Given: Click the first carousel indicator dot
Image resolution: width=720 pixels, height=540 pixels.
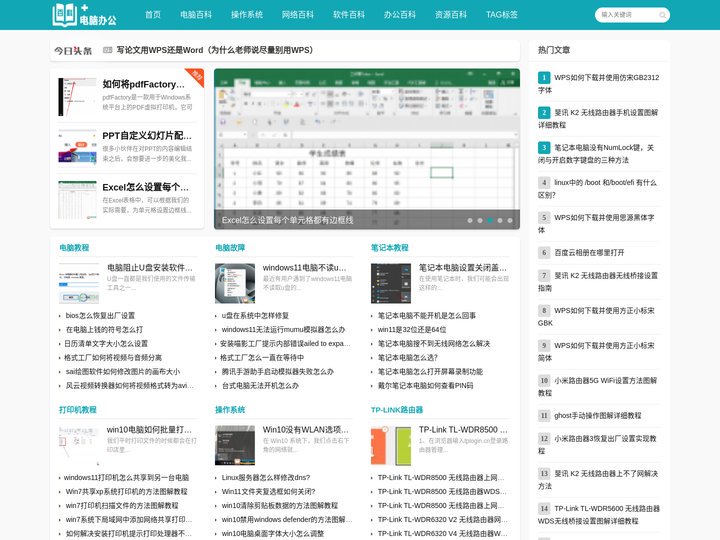Looking at the screenshot, I should coord(470,220).
